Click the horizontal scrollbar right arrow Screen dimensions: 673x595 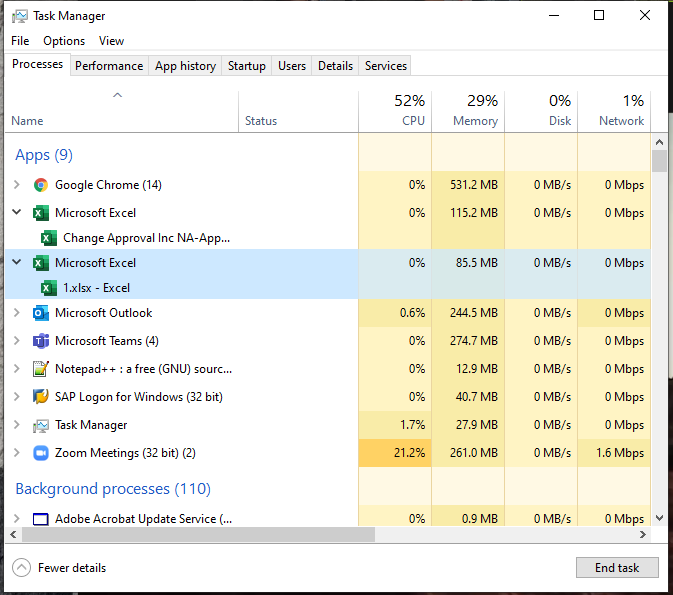pos(643,534)
